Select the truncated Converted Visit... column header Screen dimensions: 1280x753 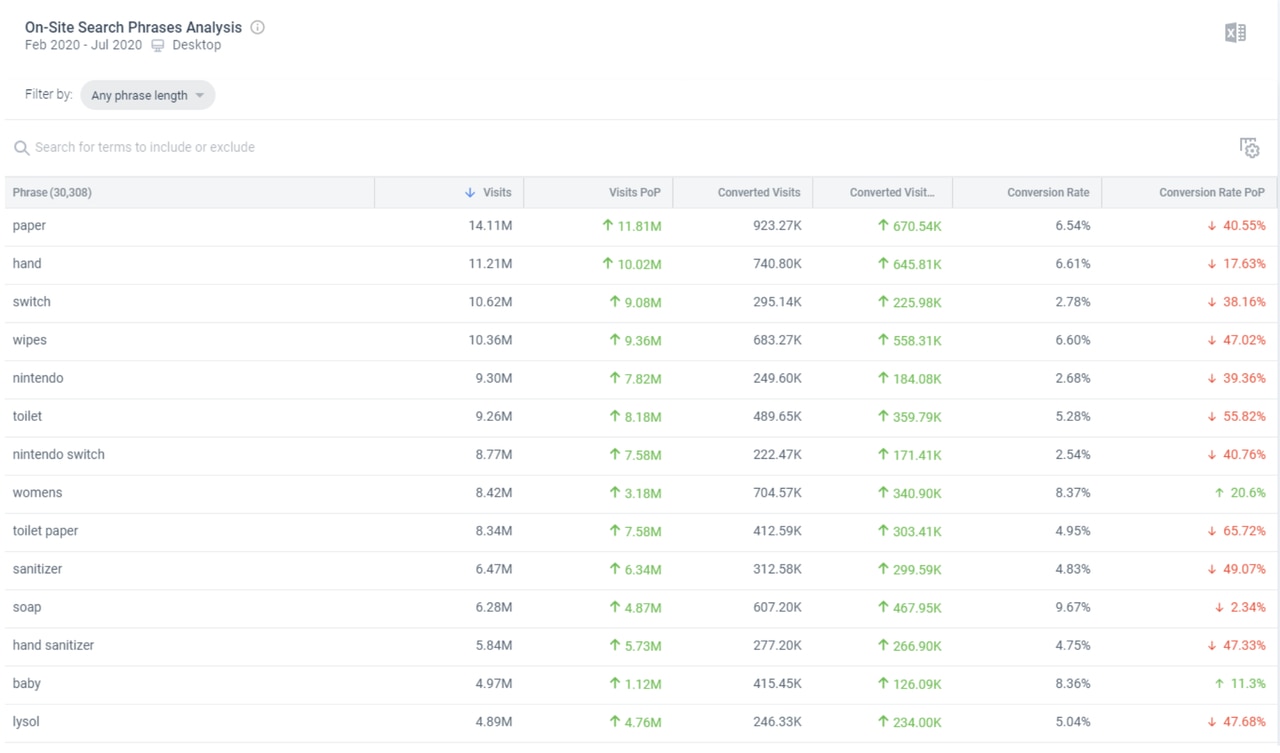point(892,193)
